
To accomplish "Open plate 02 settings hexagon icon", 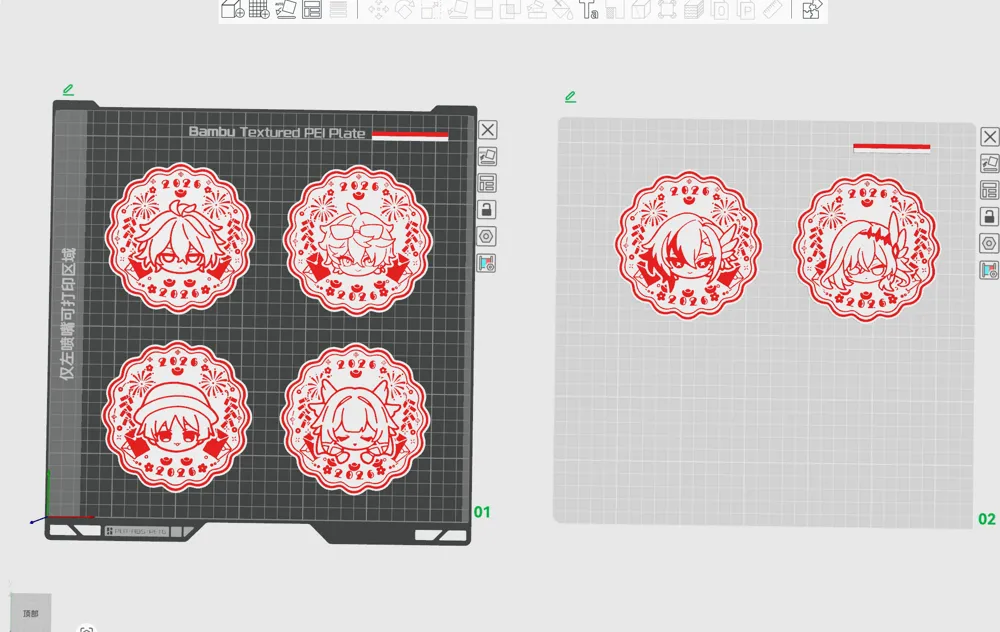I will [989, 244].
